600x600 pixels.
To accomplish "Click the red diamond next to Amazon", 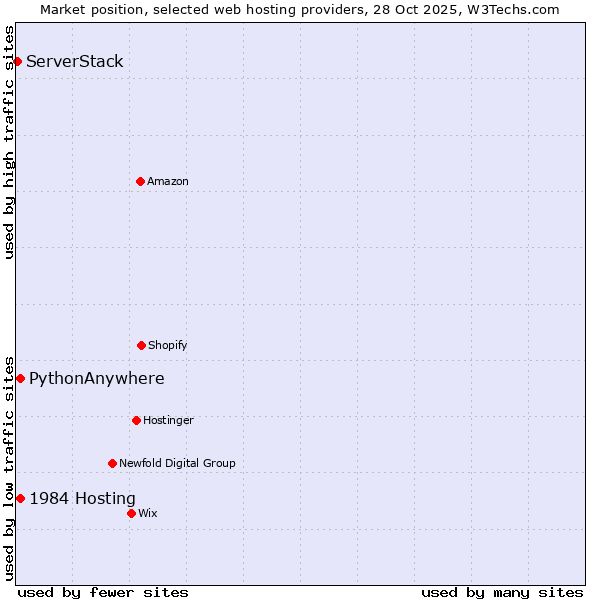I will click(x=140, y=181).
